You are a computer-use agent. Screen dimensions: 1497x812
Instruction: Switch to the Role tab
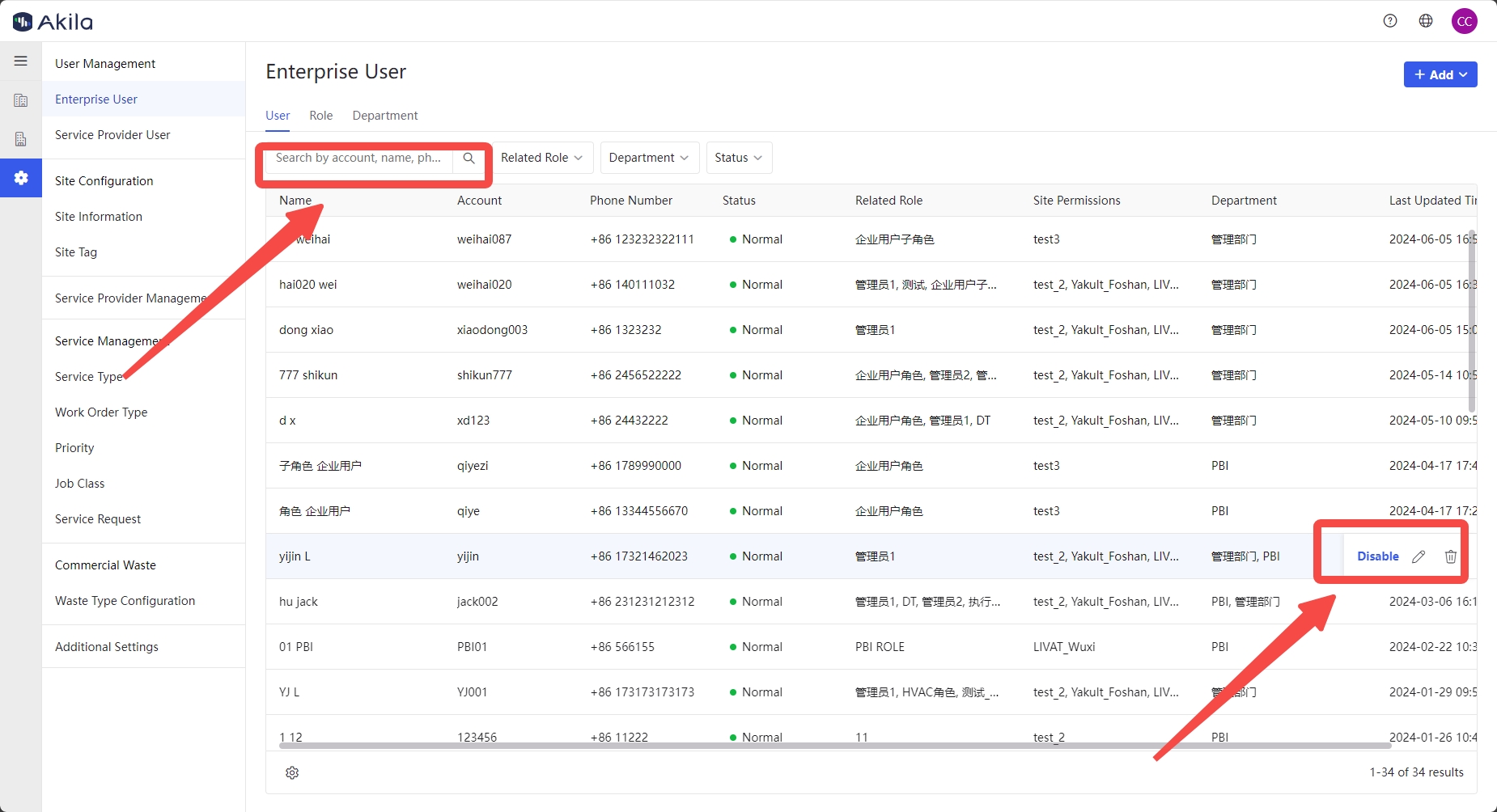(320, 116)
